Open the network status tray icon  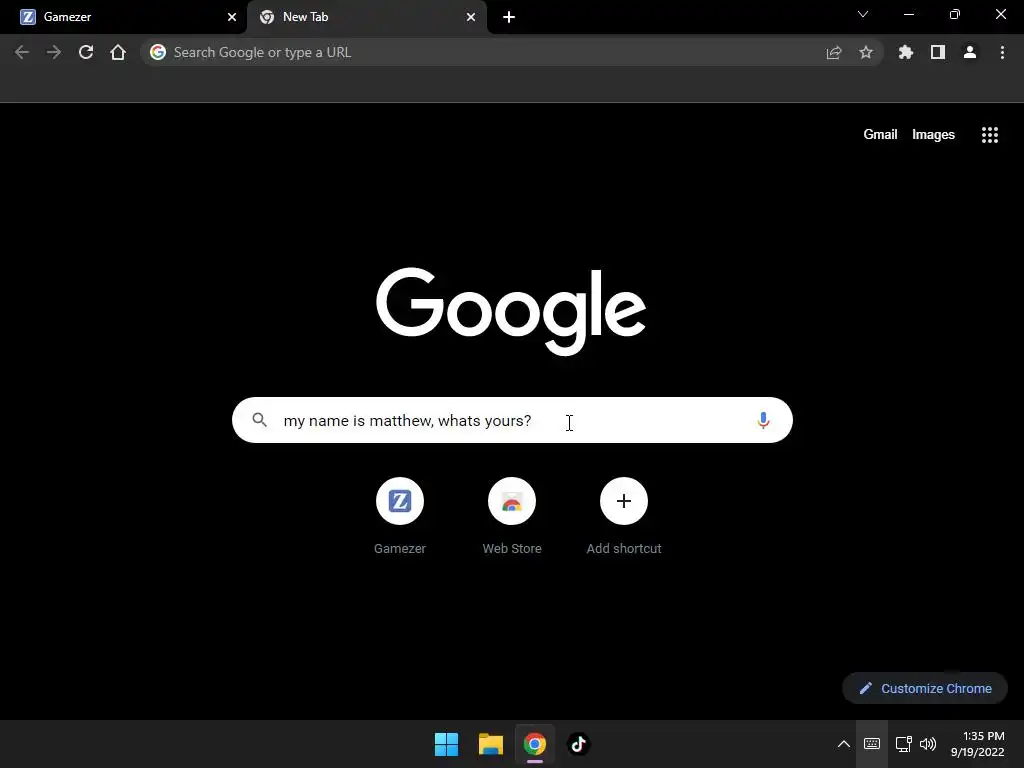[904, 744]
